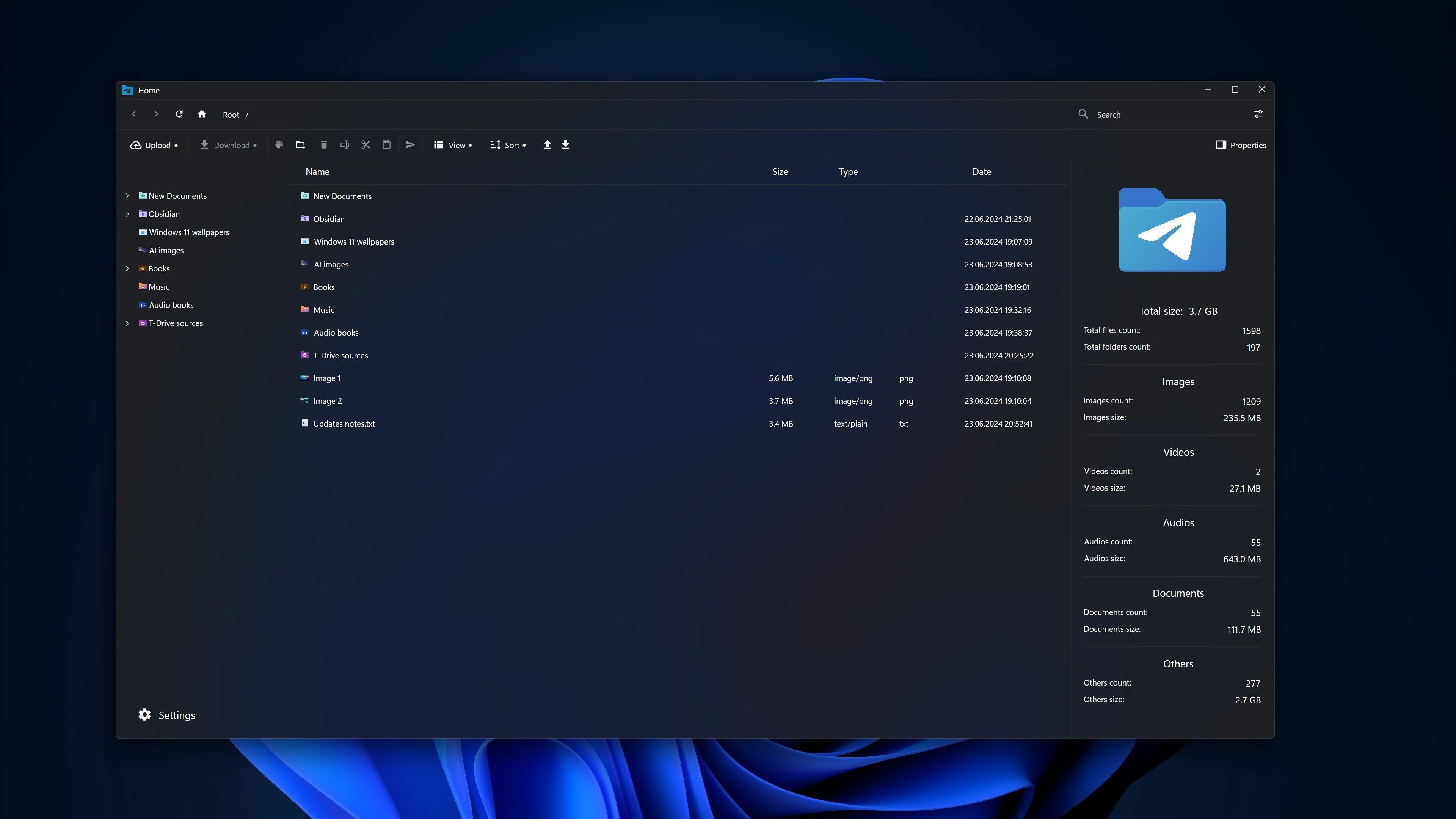The image size is (1456, 819).
Task: Open Settings at bottom of sidebar
Action: tap(167, 715)
